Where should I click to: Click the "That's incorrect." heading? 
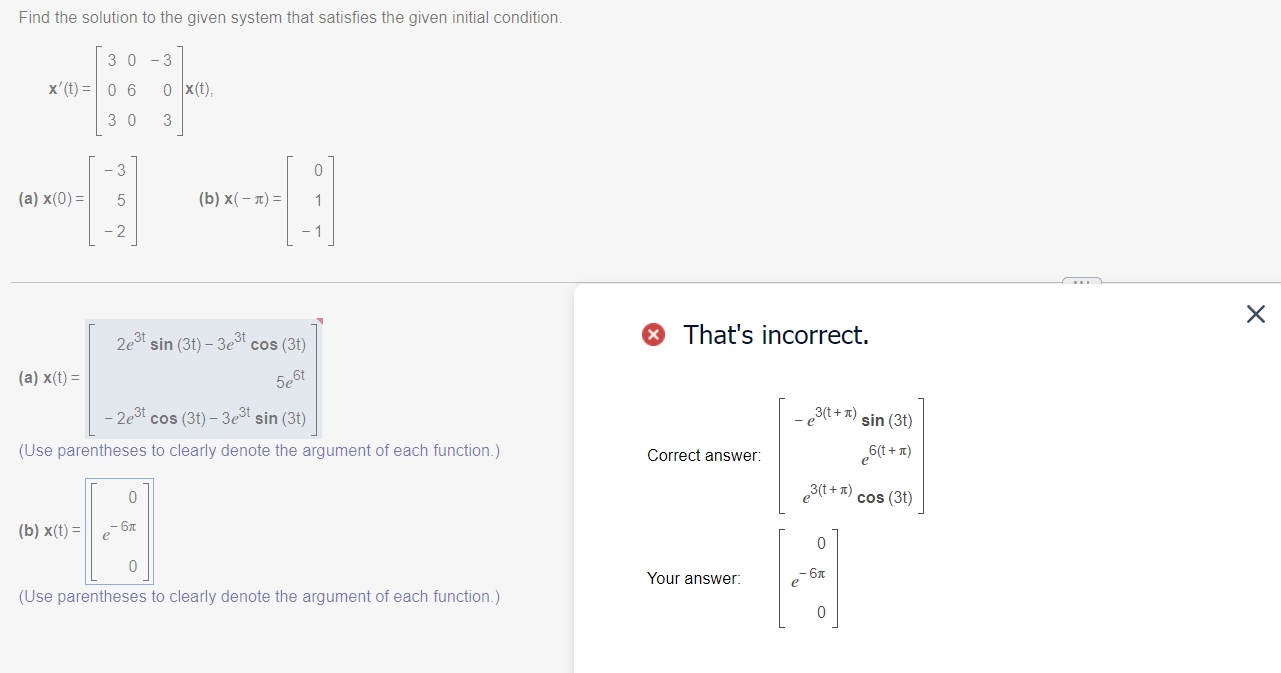pos(776,335)
